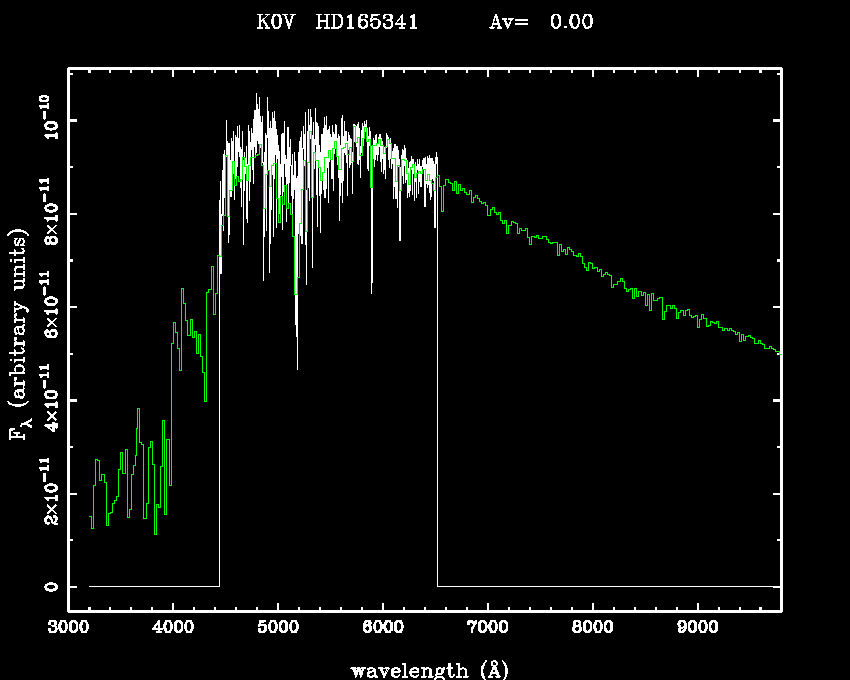
Task: Click the white vertical drop line near 6500 Å
Action: pos(437,400)
